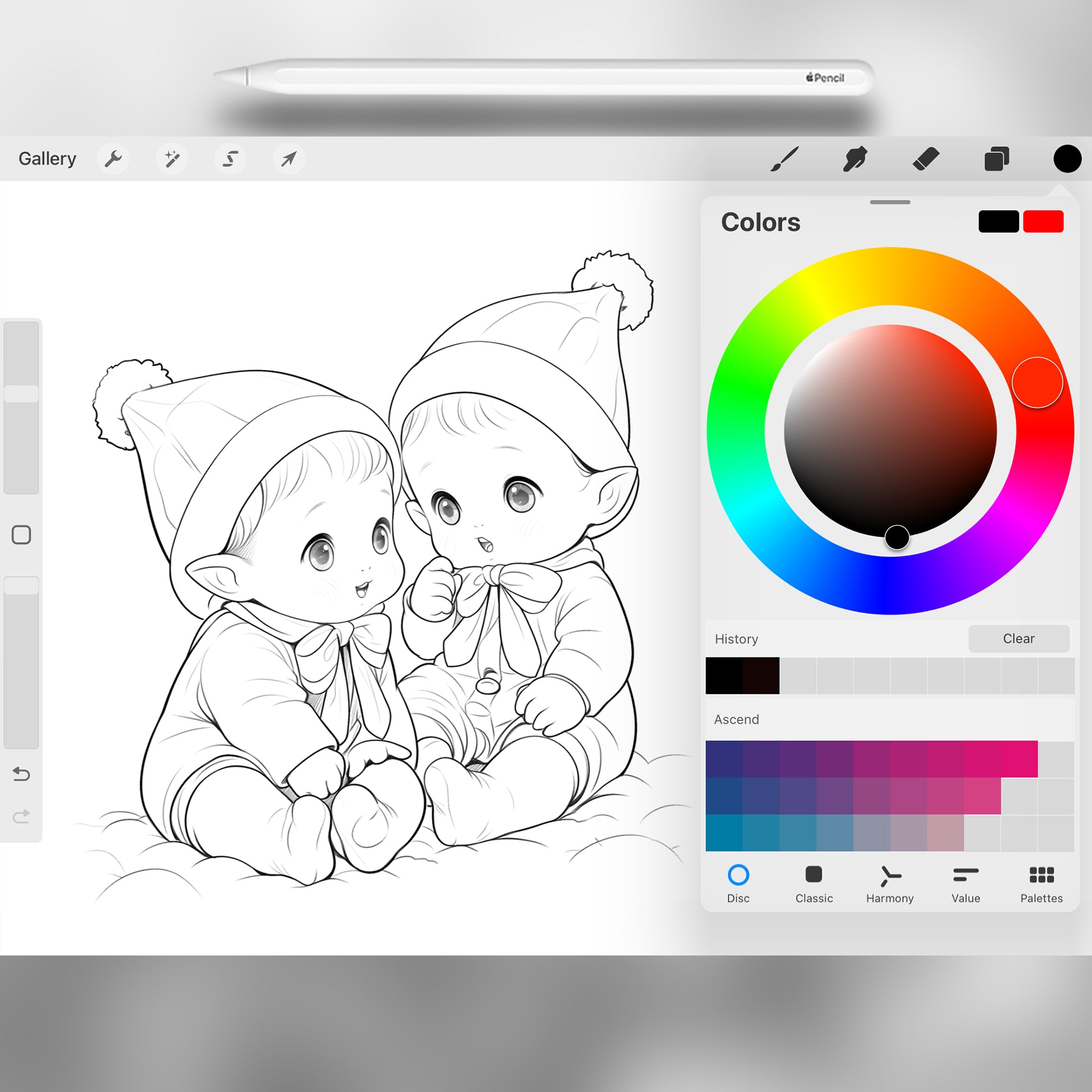Click the colors panel drag handle

tap(889, 203)
